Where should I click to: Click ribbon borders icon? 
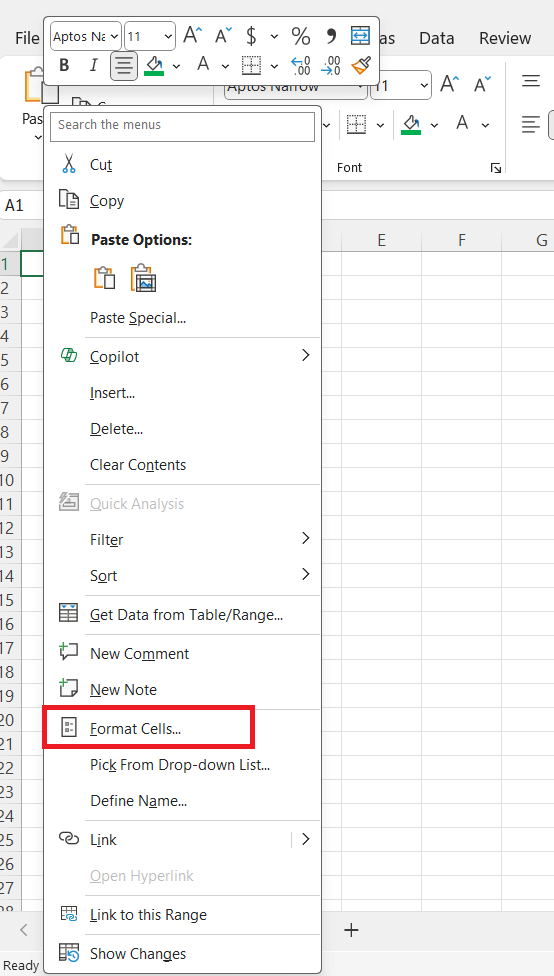pos(355,124)
